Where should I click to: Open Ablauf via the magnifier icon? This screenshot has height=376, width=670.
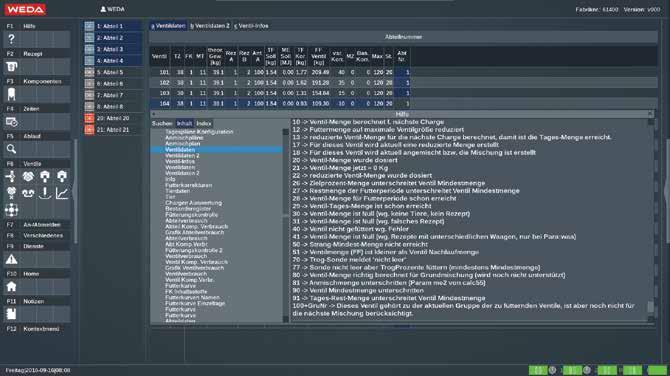coord(12,149)
